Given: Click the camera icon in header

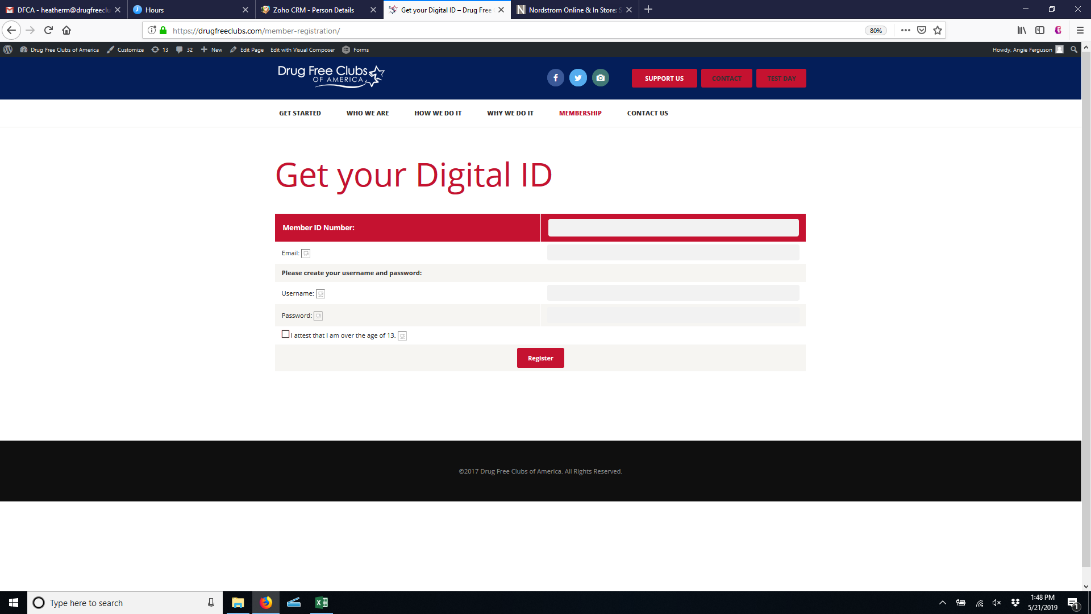Looking at the screenshot, I should click(600, 78).
